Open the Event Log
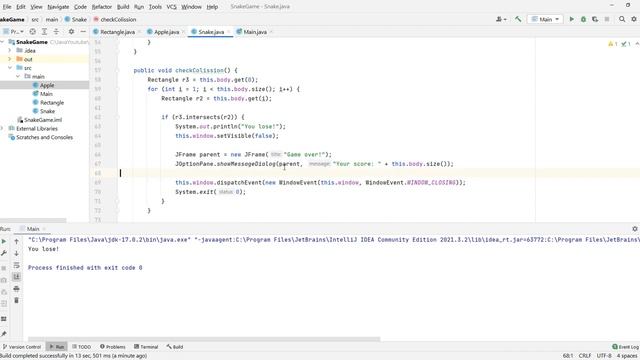The height and width of the screenshot is (360, 640). tap(625, 347)
